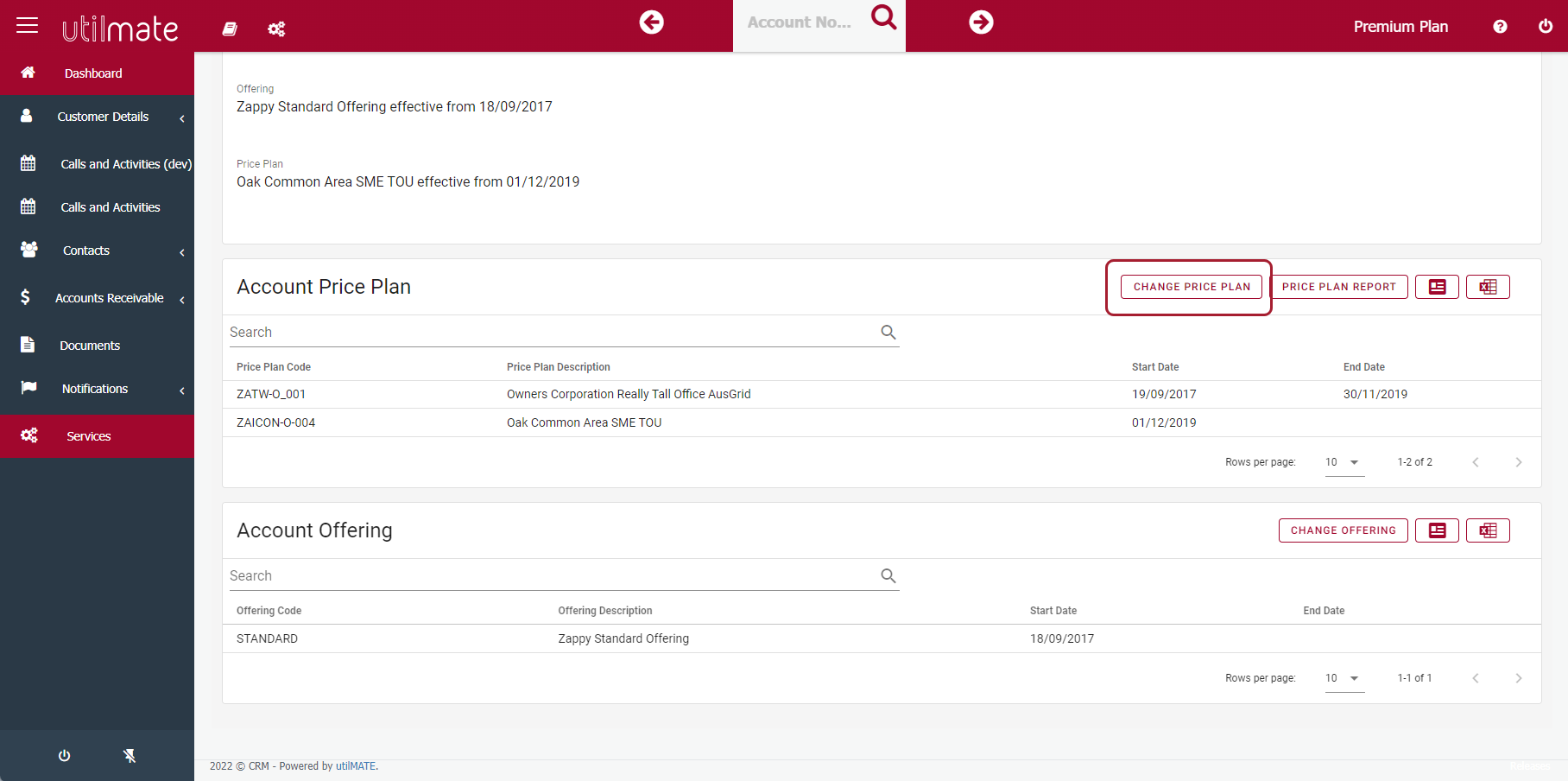Sort by Price Plan Code column header

coord(274,367)
